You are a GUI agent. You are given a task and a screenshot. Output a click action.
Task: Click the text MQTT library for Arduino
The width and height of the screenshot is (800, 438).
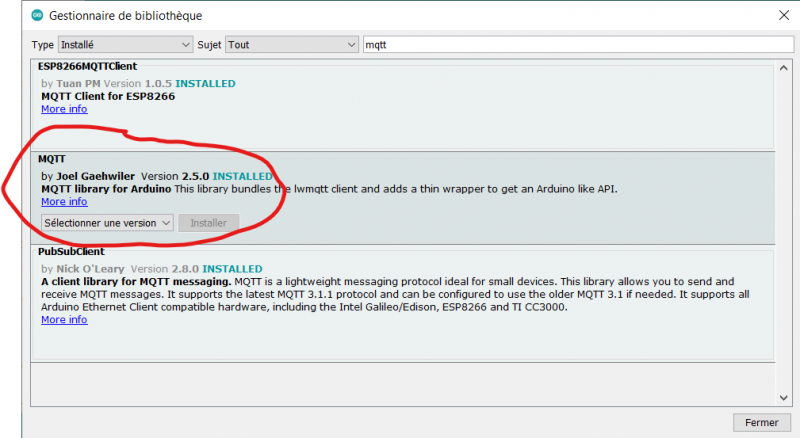click(106, 189)
